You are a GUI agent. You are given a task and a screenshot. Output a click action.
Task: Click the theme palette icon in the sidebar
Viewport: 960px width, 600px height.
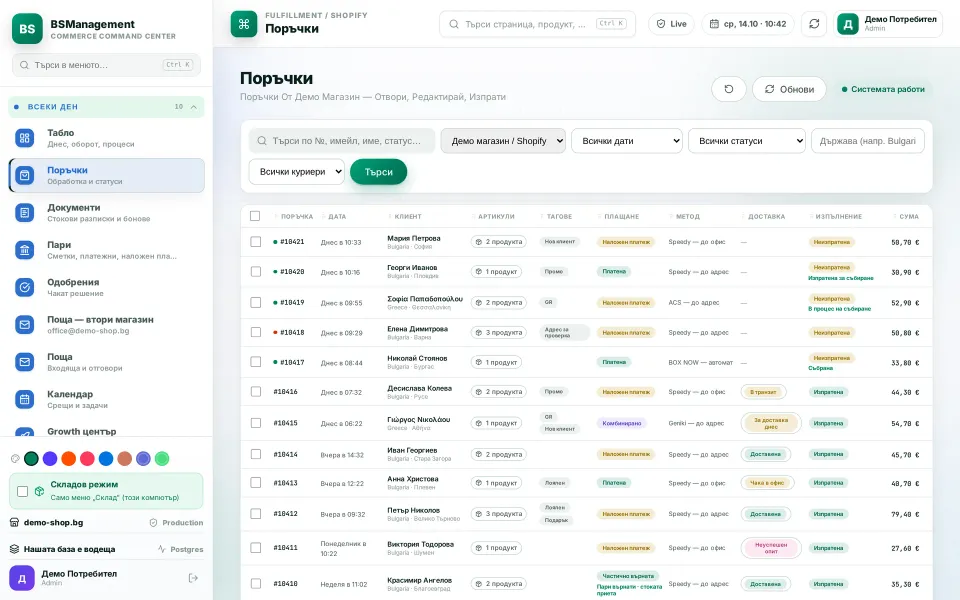[x=15, y=459]
